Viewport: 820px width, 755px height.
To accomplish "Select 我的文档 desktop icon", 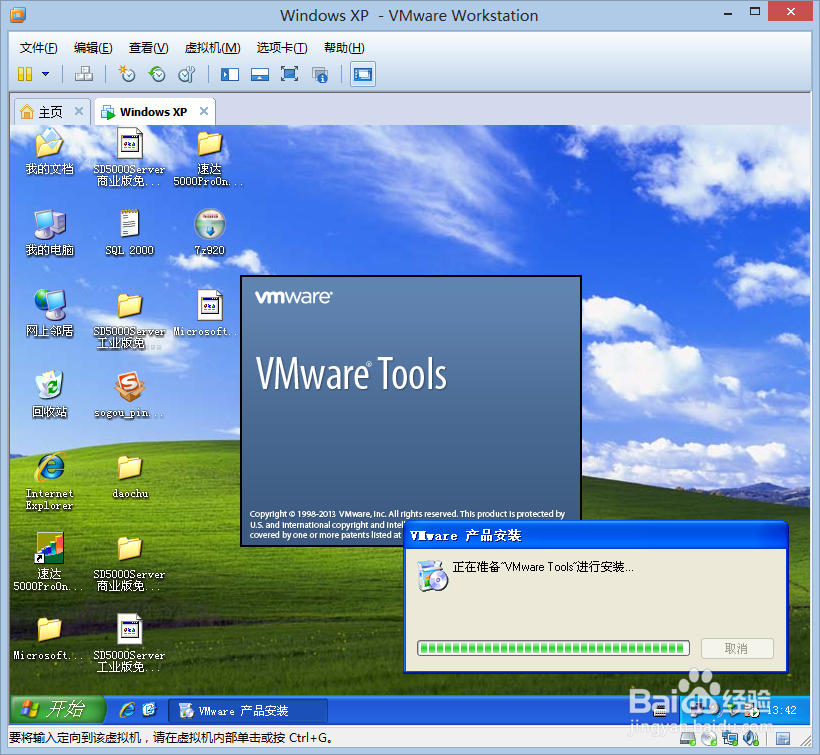I will pyautogui.click(x=49, y=152).
